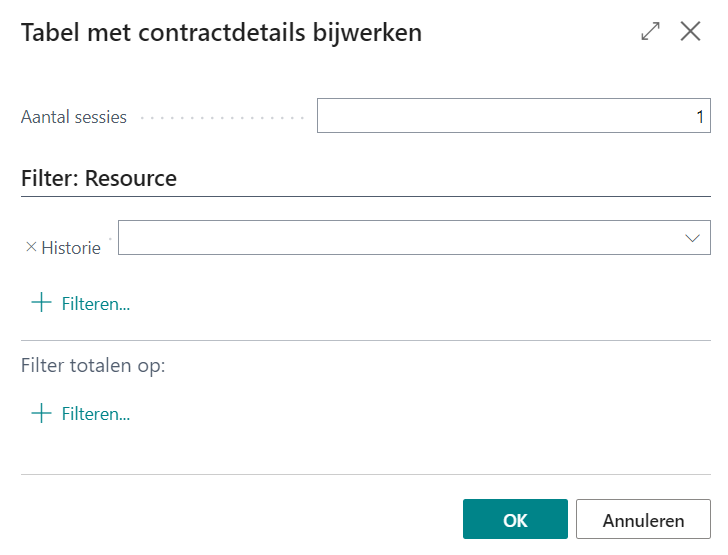Click into the Historie filter value field
The image size is (728, 555).
[400, 238]
